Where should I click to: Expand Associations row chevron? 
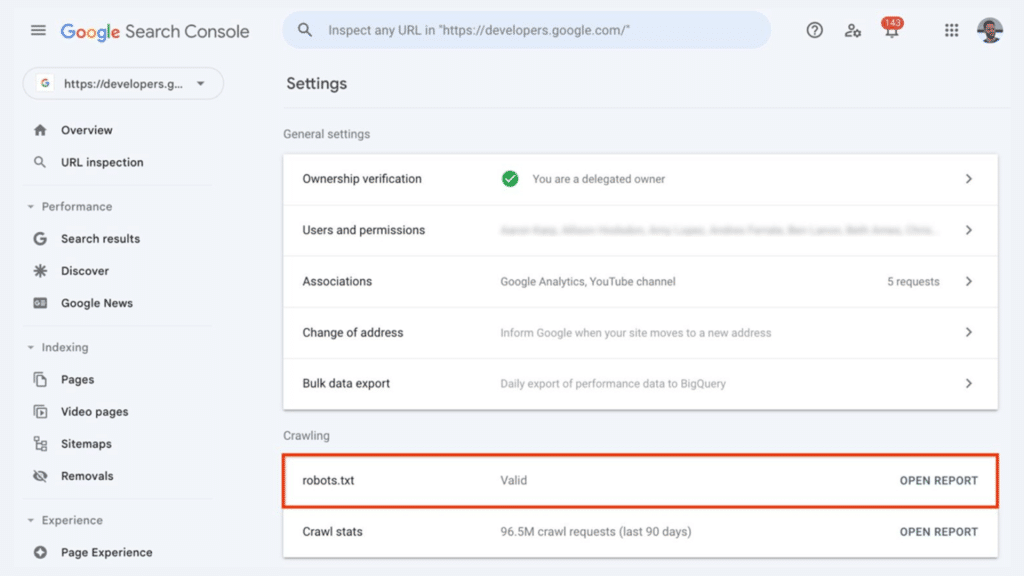tap(968, 281)
